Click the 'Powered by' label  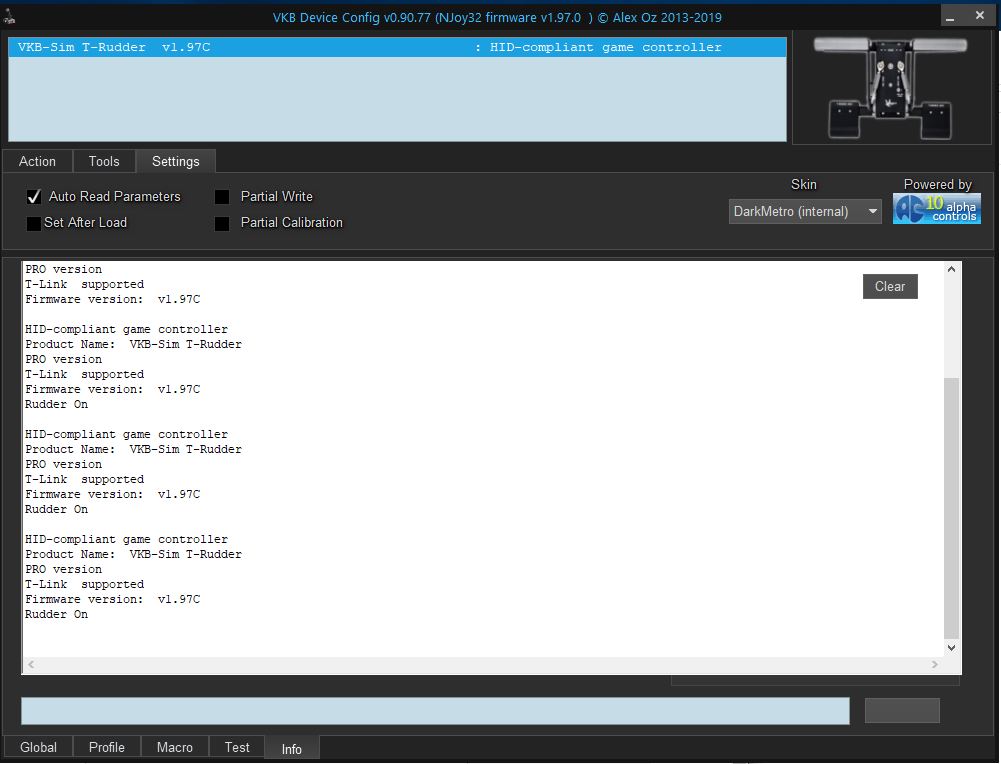(x=937, y=184)
